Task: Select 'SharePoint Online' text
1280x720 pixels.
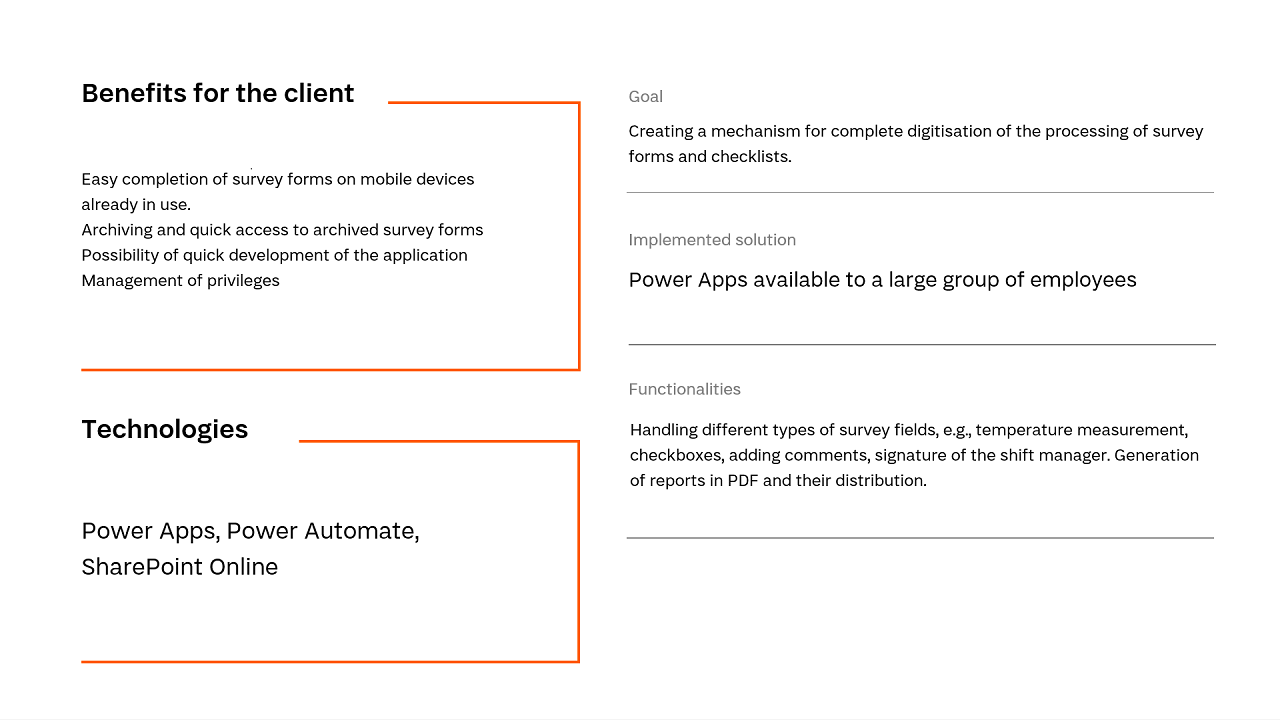Action: [x=180, y=567]
